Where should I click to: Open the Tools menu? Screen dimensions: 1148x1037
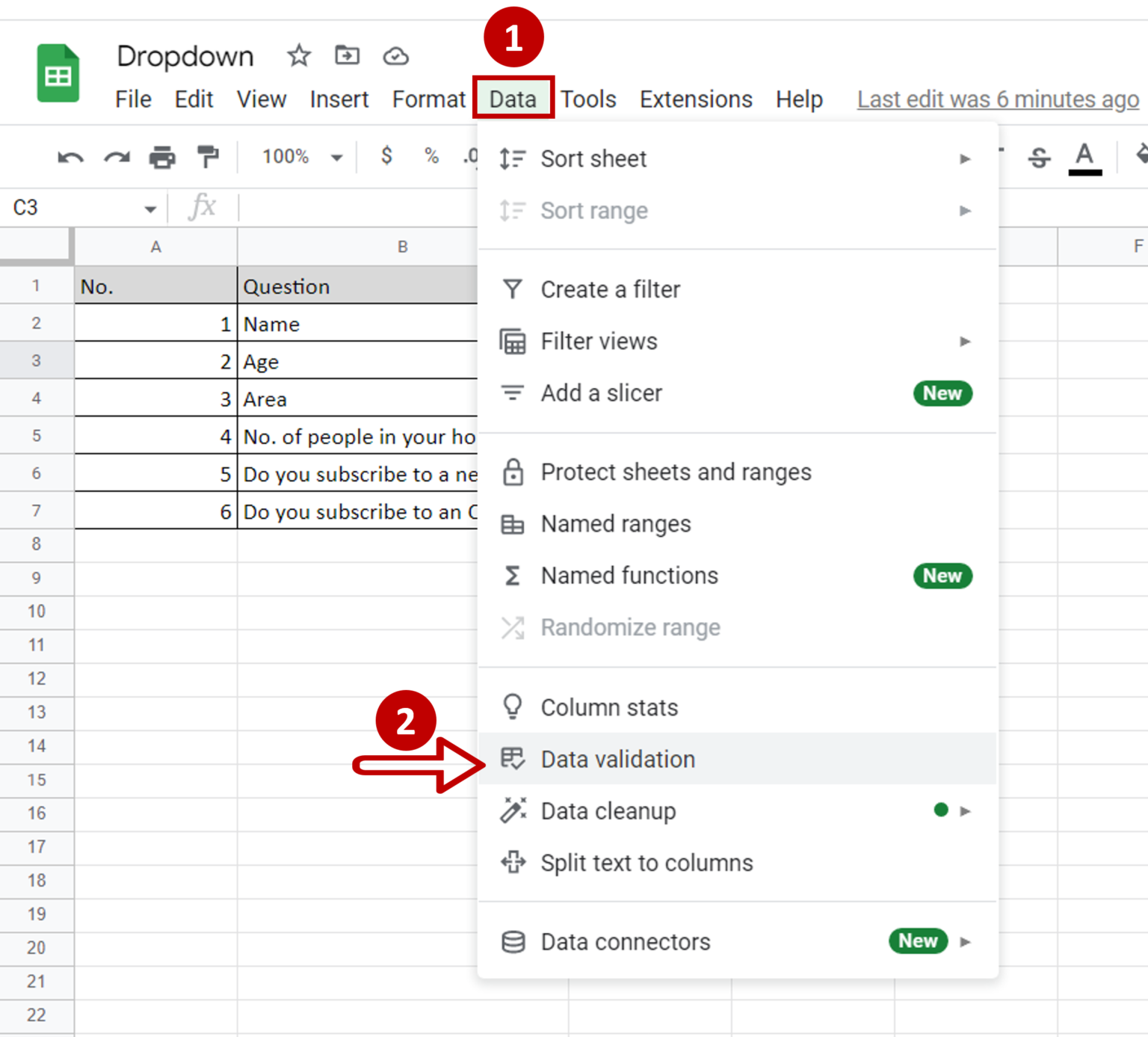click(588, 99)
